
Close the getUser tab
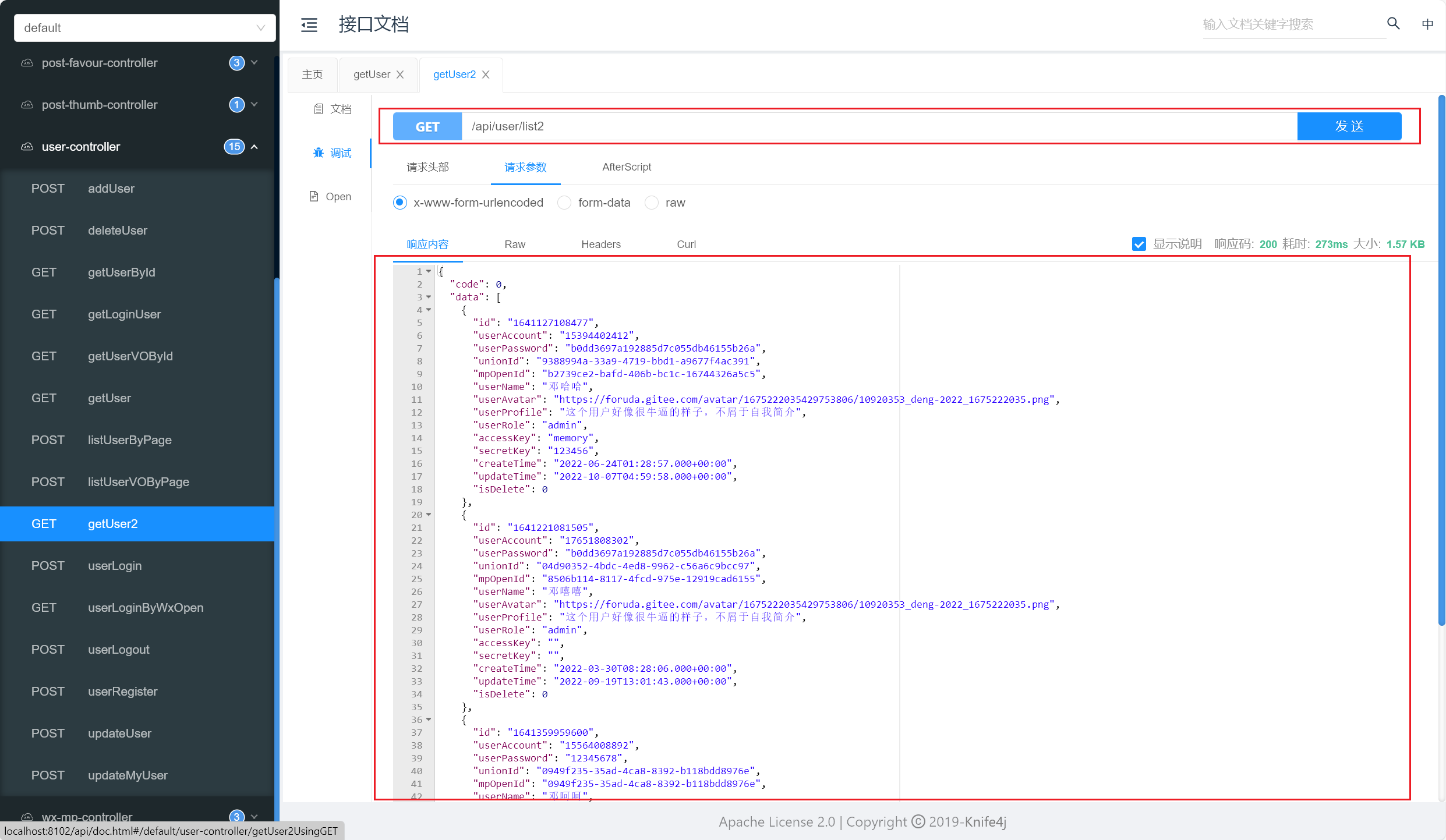tap(400, 75)
